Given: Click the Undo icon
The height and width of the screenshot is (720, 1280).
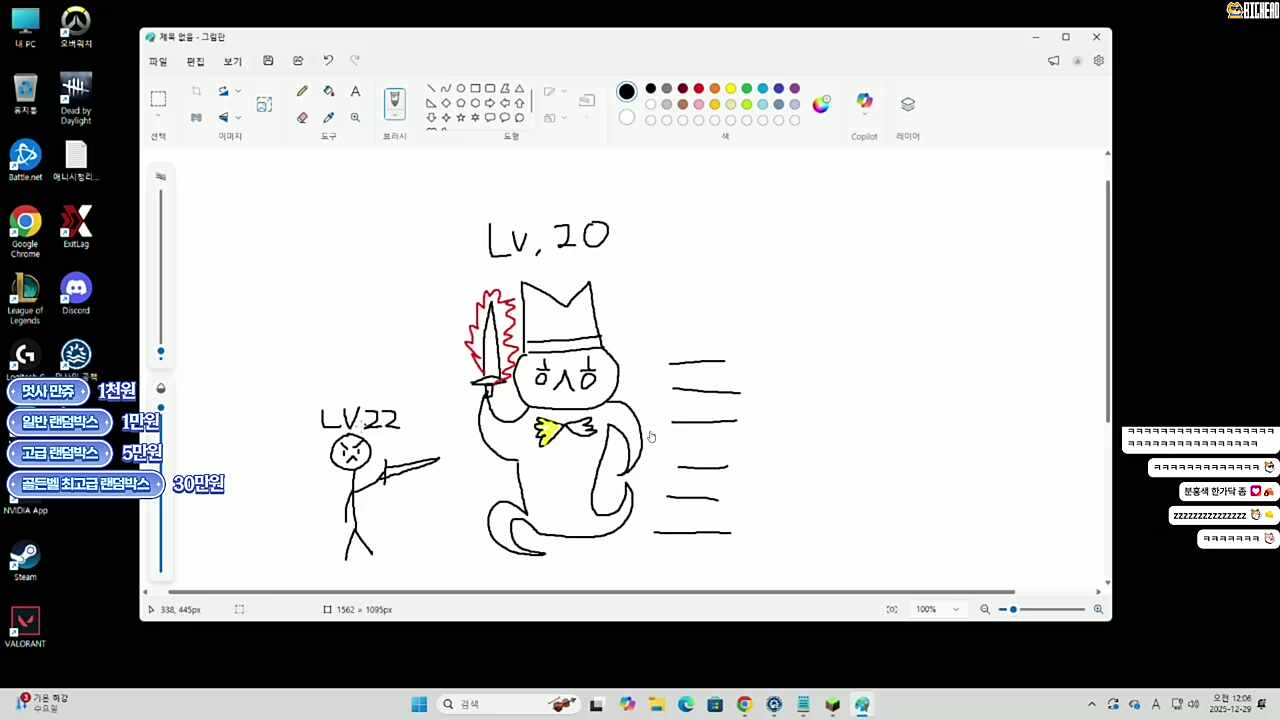Looking at the screenshot, I should [328, 61].
